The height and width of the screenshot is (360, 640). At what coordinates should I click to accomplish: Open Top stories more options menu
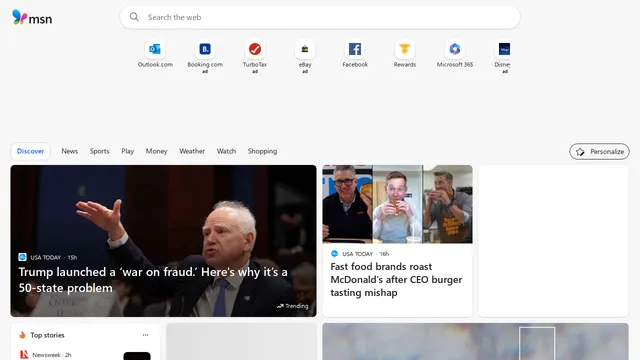(145, 335)
